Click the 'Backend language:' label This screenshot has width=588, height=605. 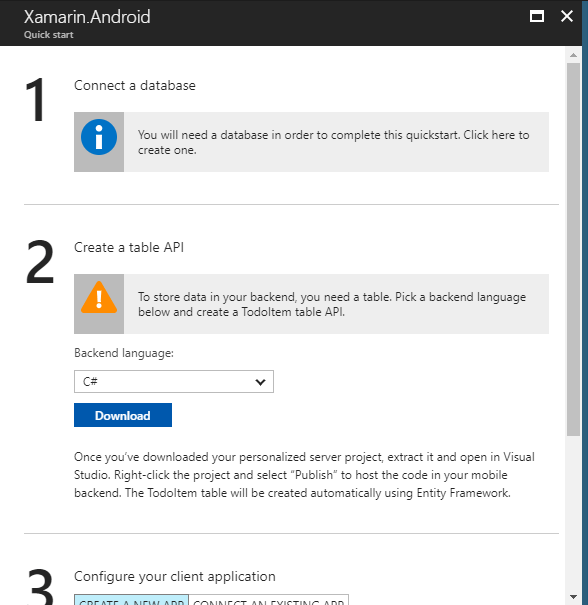(124, 353)
